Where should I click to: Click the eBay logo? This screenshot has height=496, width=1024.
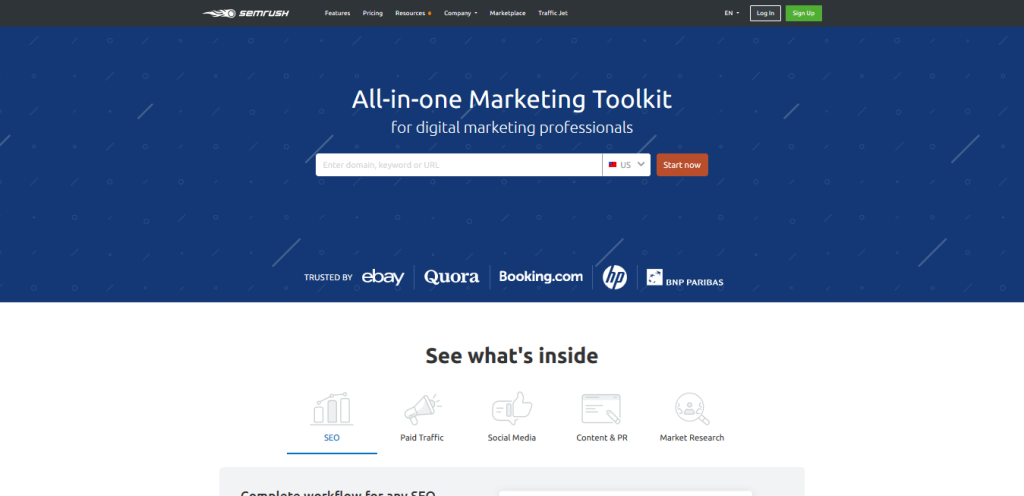(x=383, y=277)
